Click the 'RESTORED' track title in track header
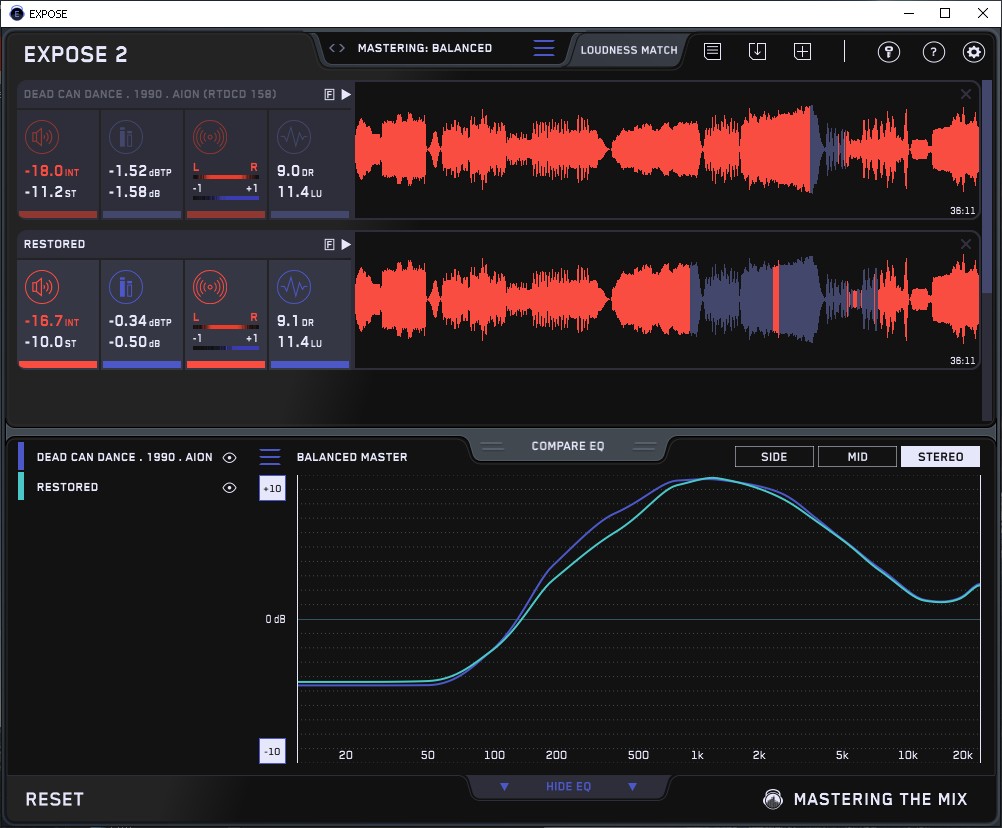1002x828 pixels. point(54,244)
